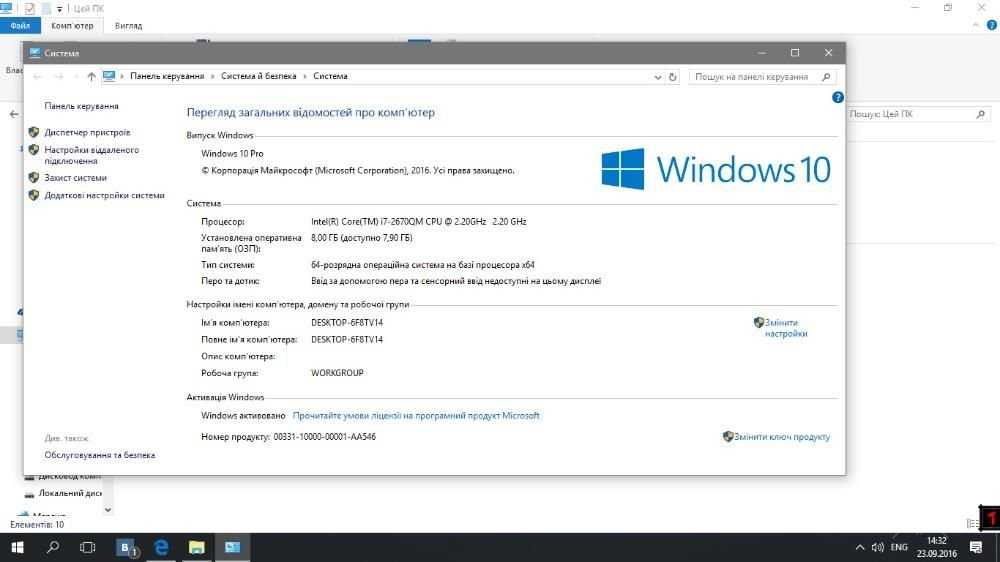Open address bar history dropdown in System window
The height and width of the screenshot is (562, 1000).
click(658, 77)
